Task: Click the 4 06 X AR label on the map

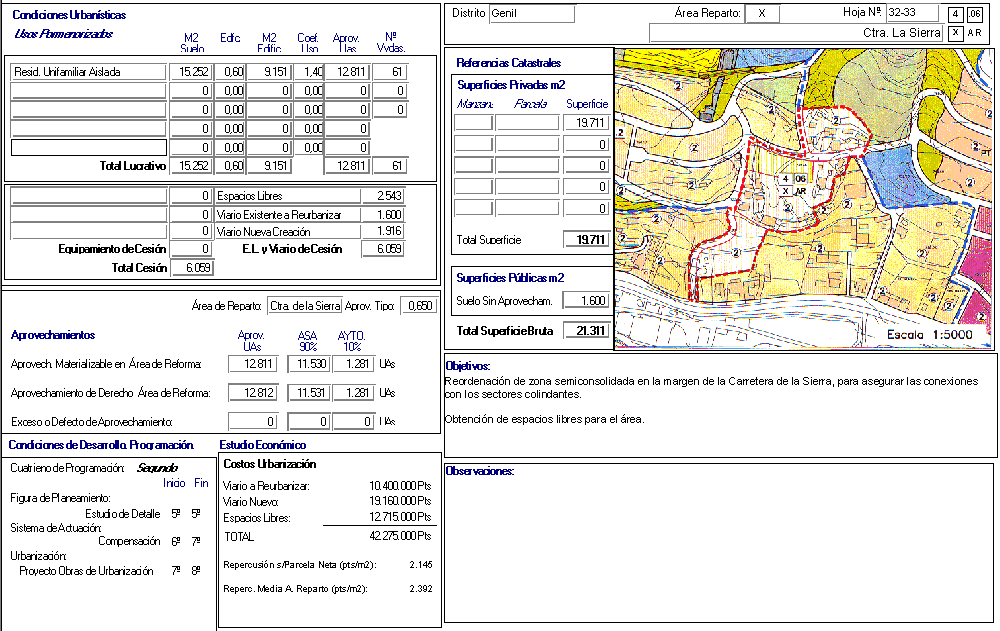Action: click(793, 185)
